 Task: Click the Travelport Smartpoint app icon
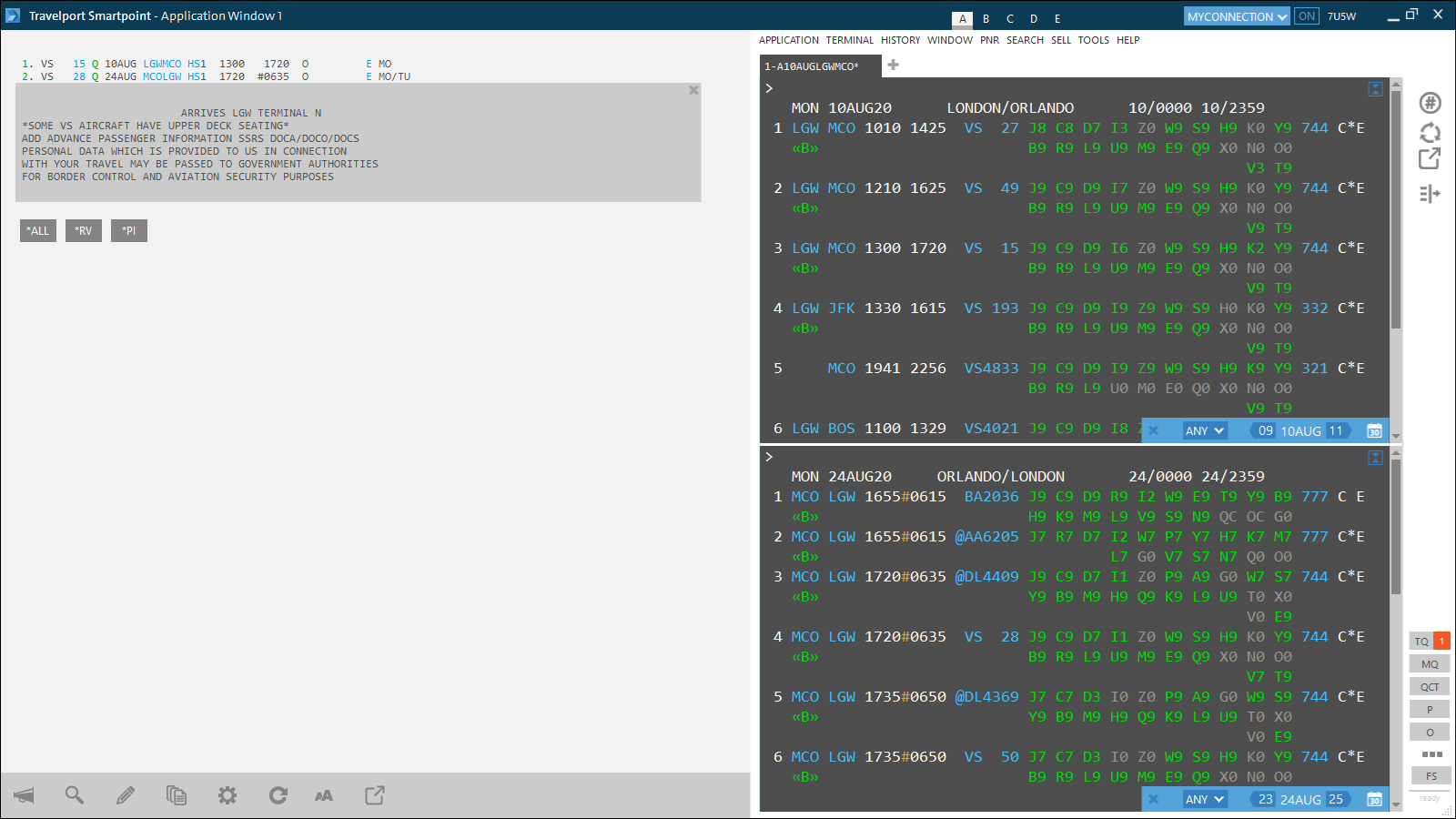[x=13, y=15]
